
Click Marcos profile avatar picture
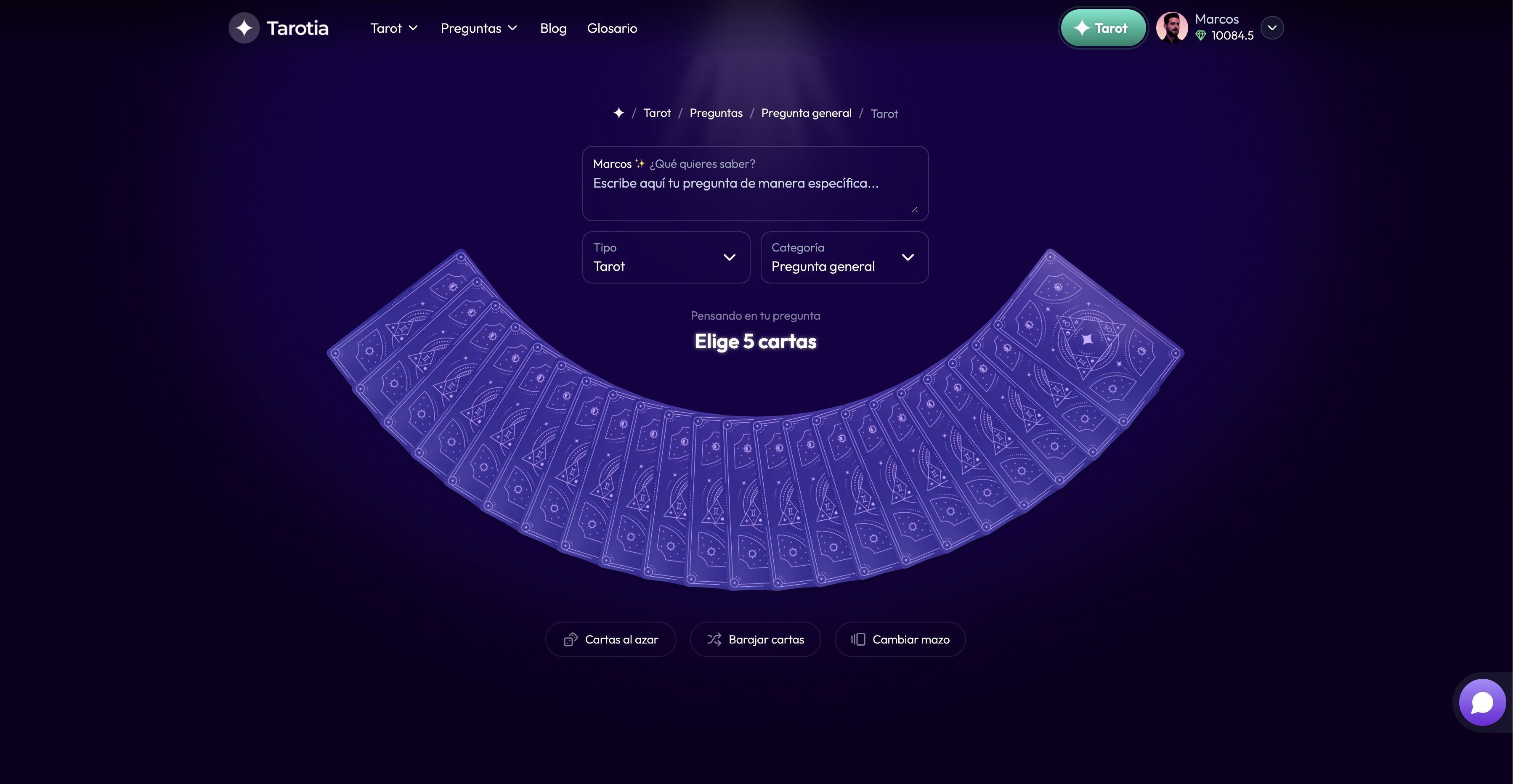click(1171, 28)
